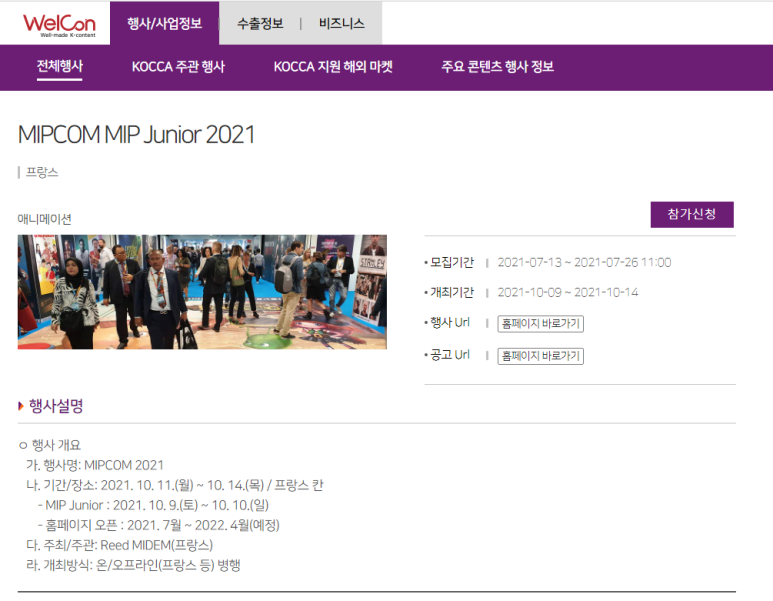The image size is (773, 601).
Task: Open 행사 Url 홈페이지 바로가기 link
Action: [x=540, y=324]
